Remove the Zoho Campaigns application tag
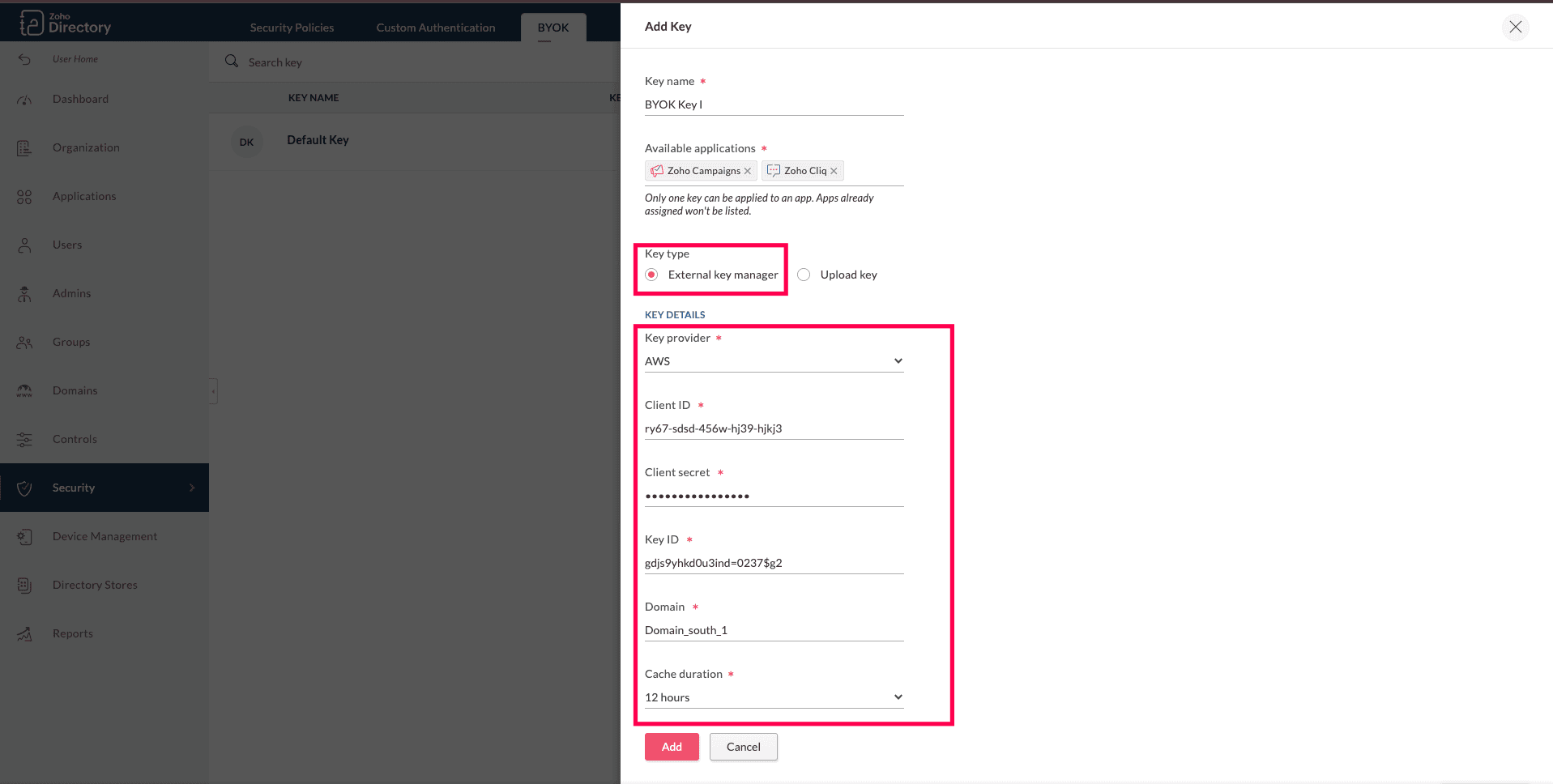1553x784 pixels. 747,171
